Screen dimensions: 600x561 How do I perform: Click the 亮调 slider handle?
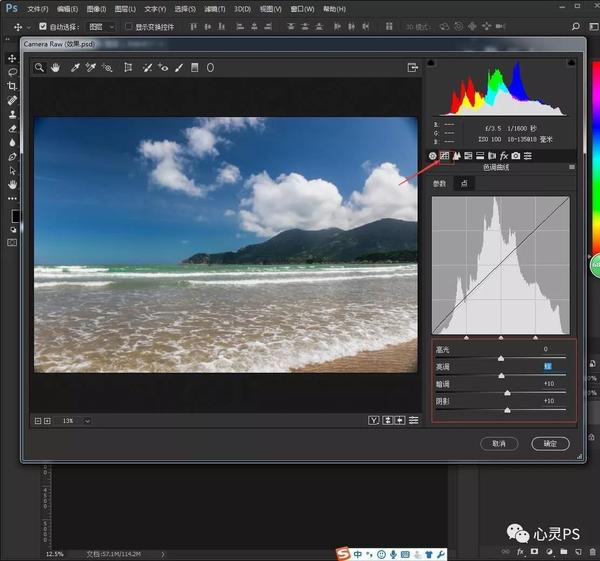point(501,375)
